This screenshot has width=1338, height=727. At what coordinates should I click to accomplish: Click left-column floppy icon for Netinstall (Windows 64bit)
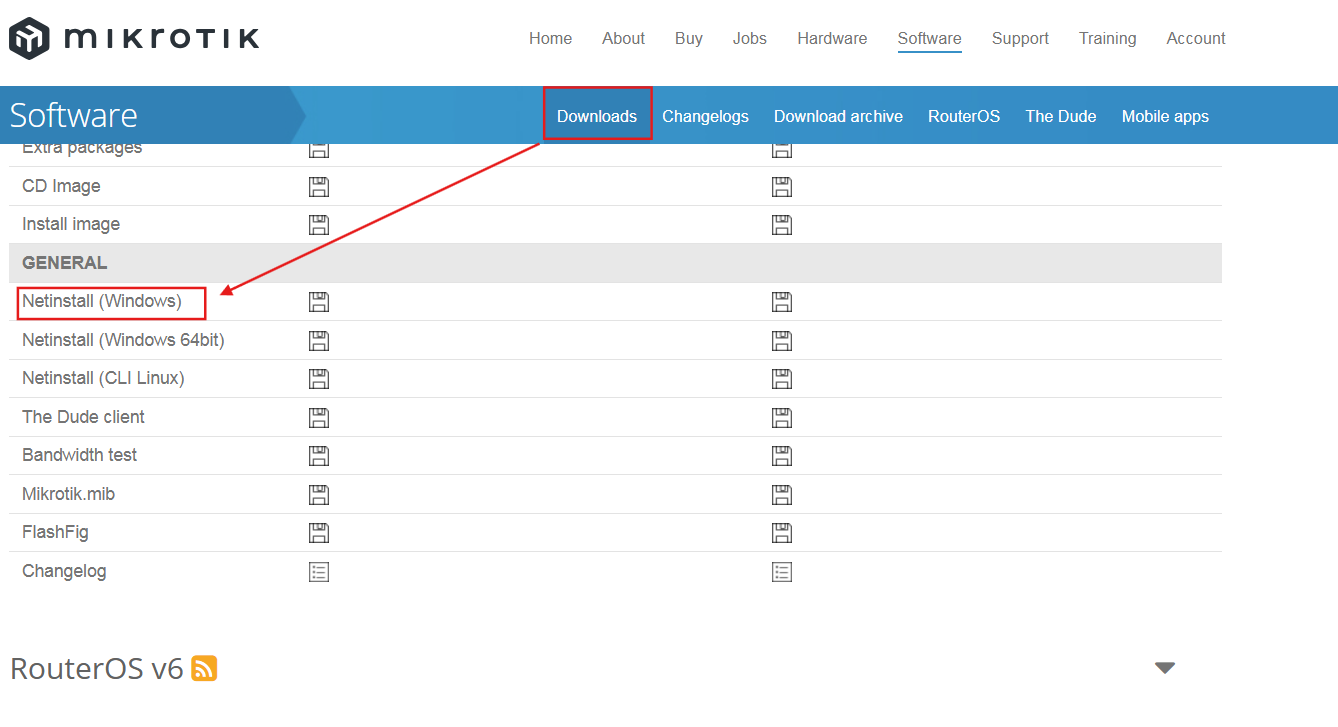click(x=319, y=341)
